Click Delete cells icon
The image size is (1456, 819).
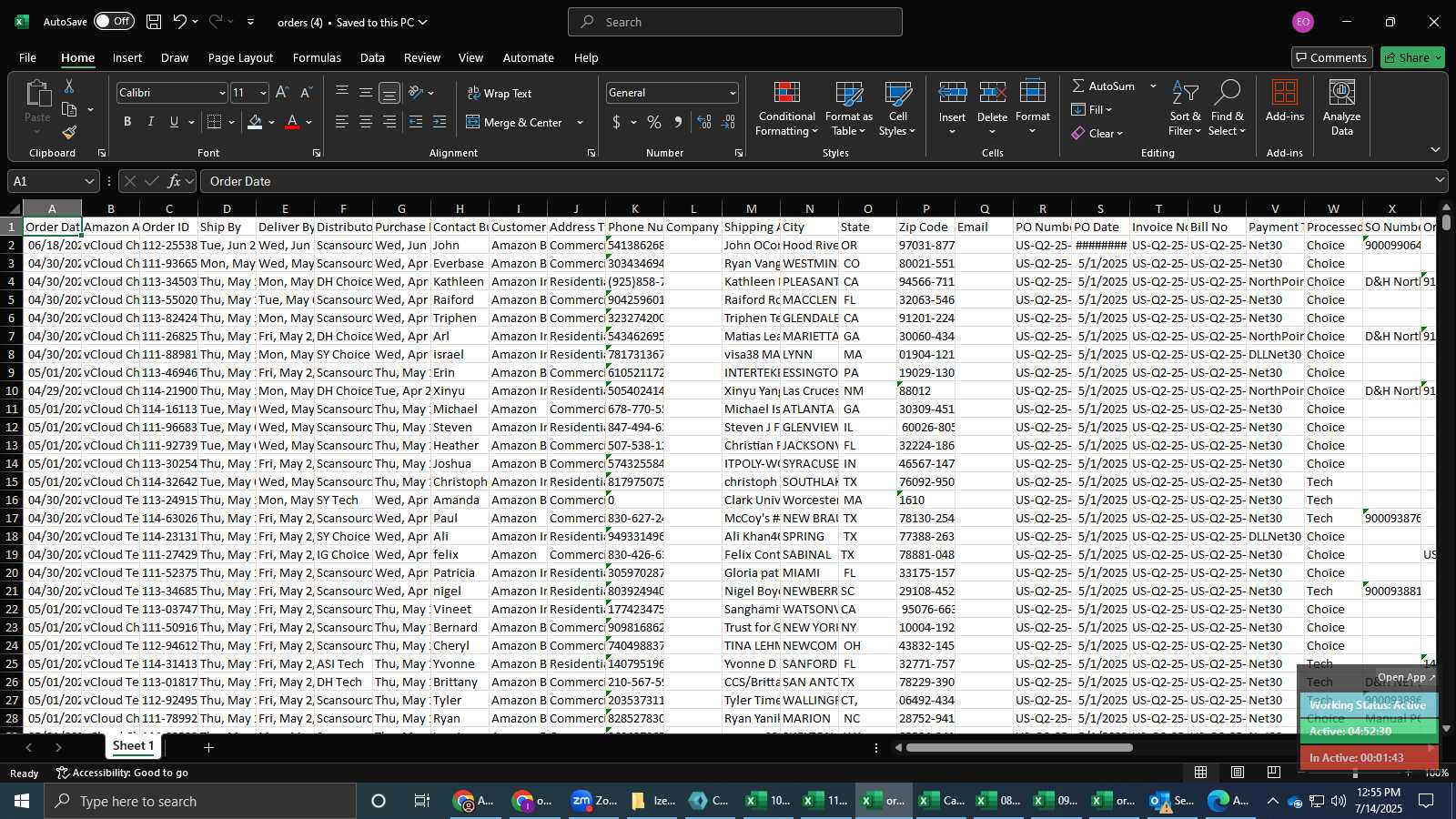(x=992, y=93)
